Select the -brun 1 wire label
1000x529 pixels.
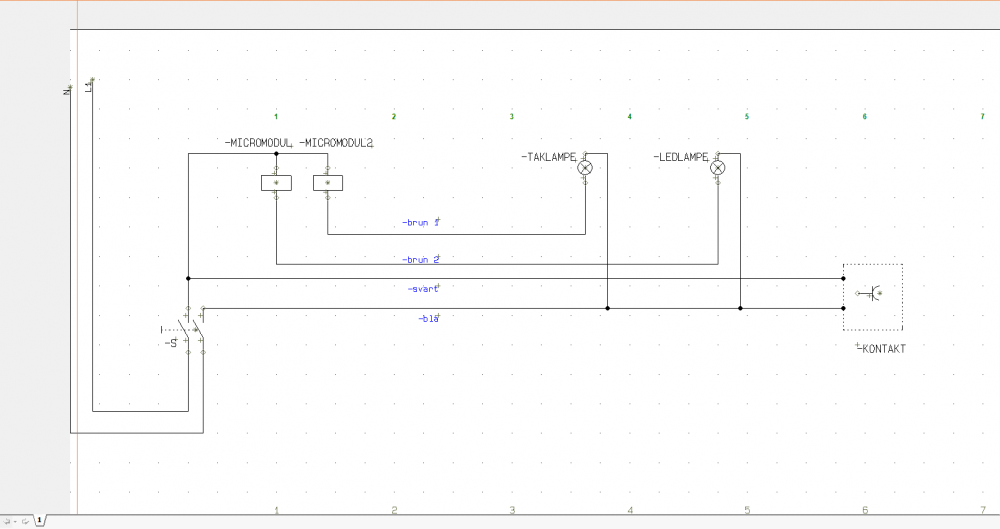pyautogui.click(x=420, y=223)
